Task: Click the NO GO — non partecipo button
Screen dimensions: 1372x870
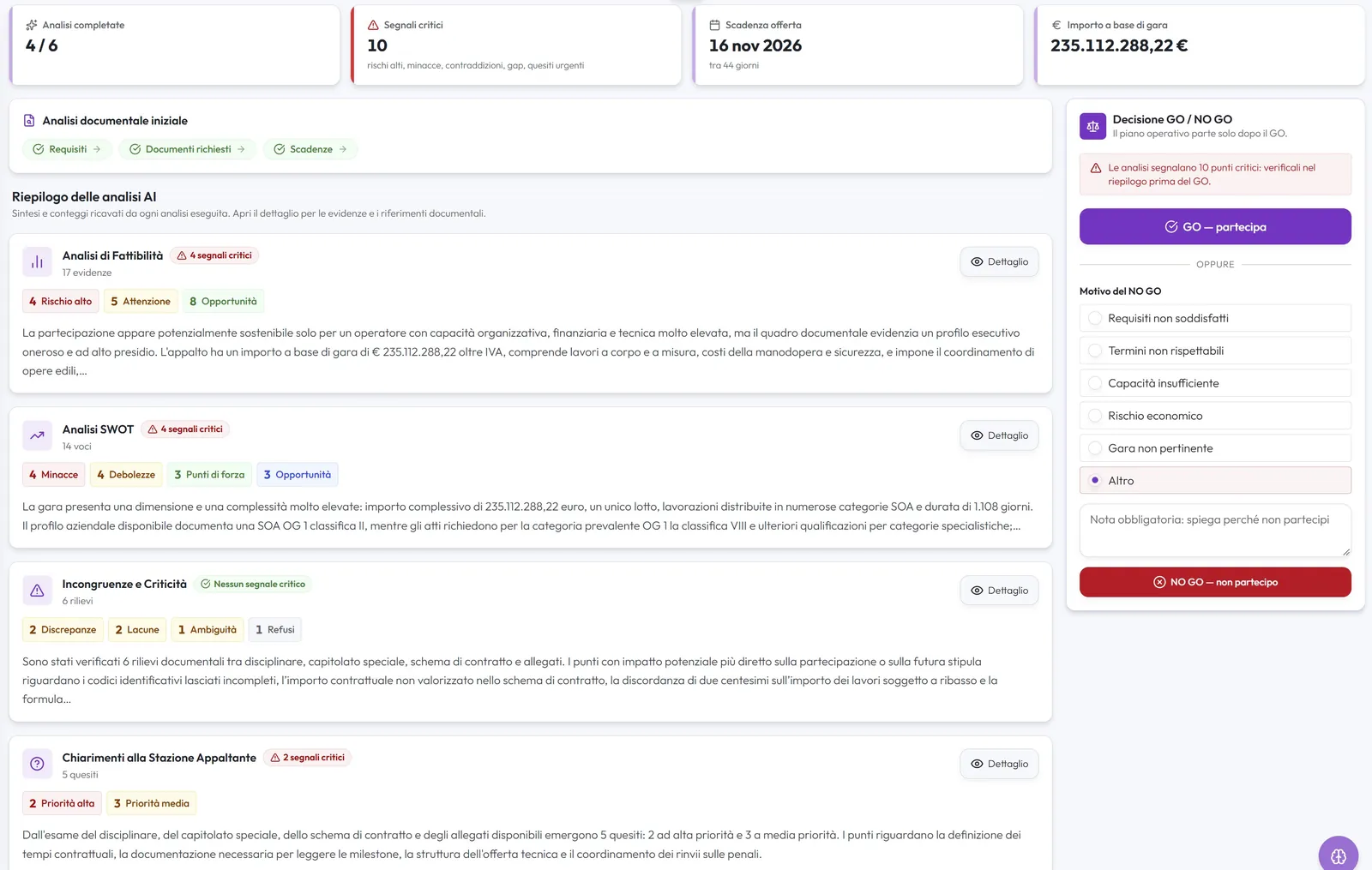Action: pos(1215,582)
